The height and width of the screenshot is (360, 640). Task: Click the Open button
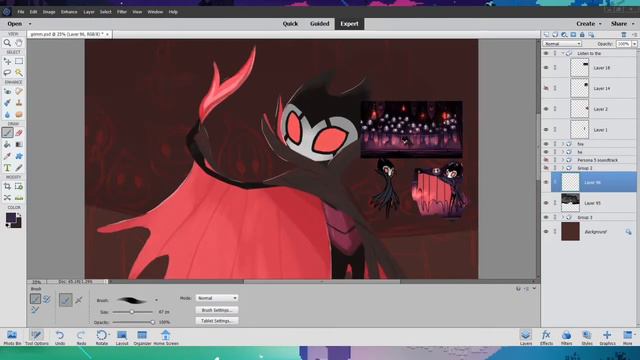tap(15, 24)
